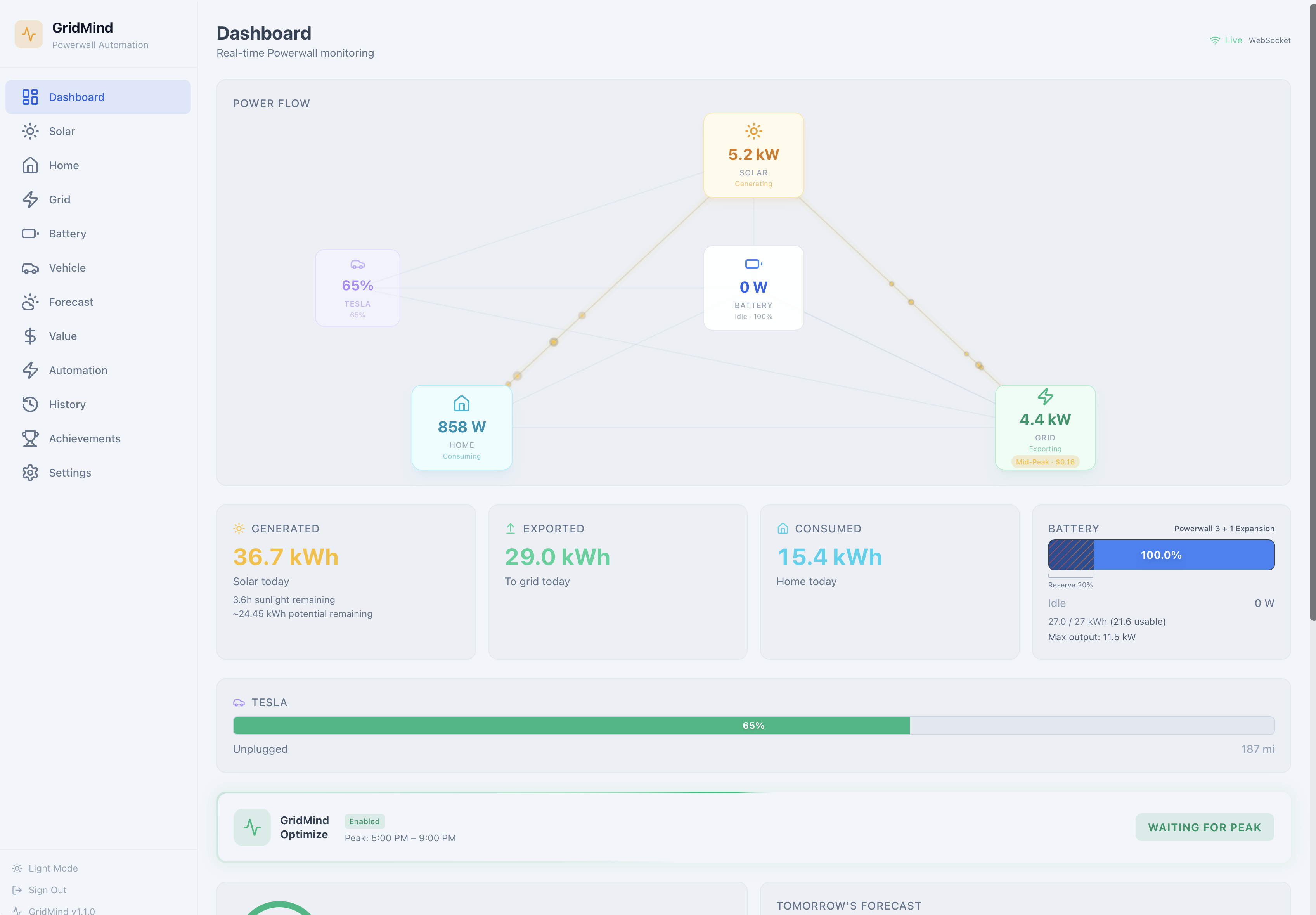Open the Battery menu item
Screen dimensions: 1316x915
[x=67, y=234]
